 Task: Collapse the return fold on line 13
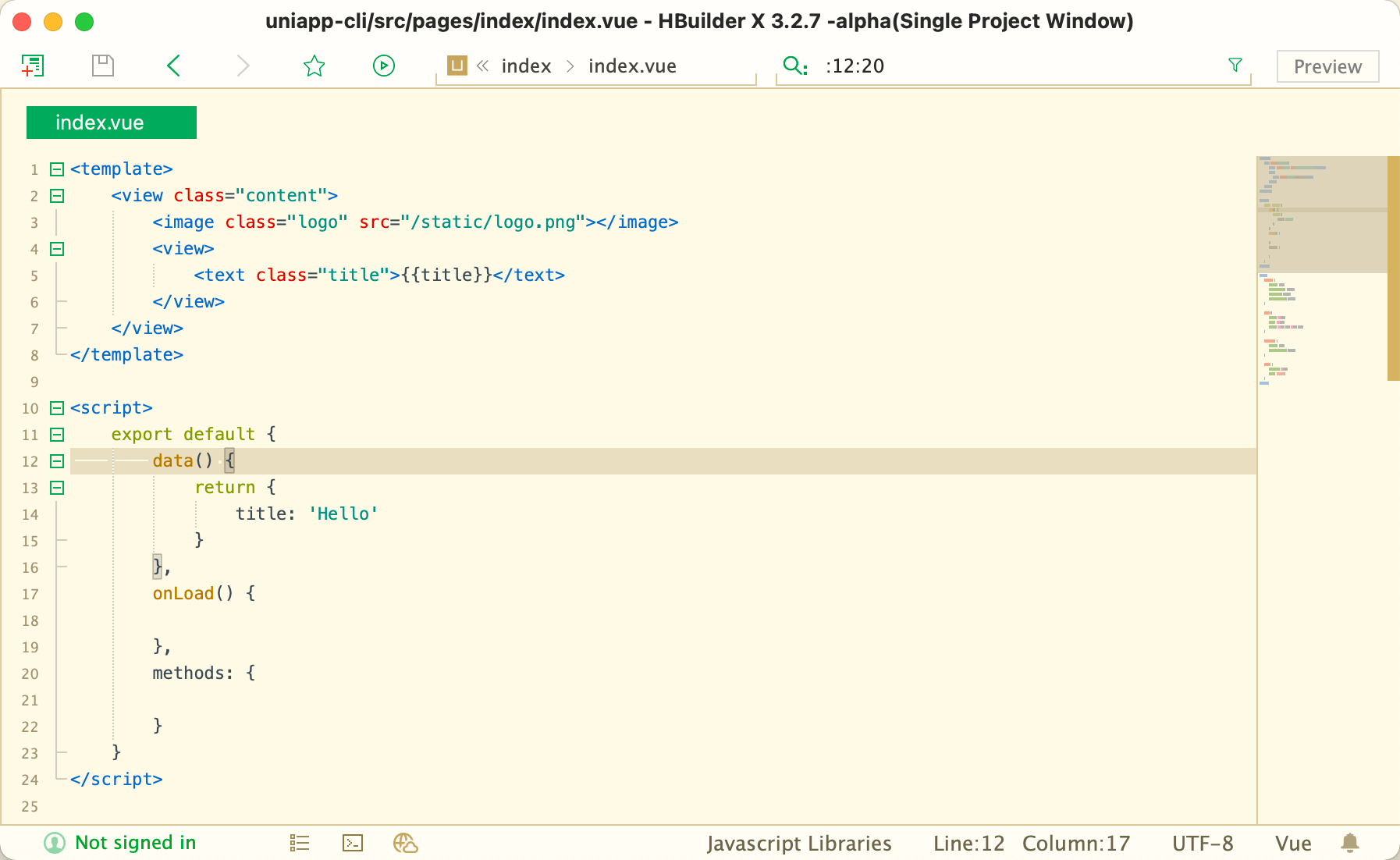[x=57, y=488]
